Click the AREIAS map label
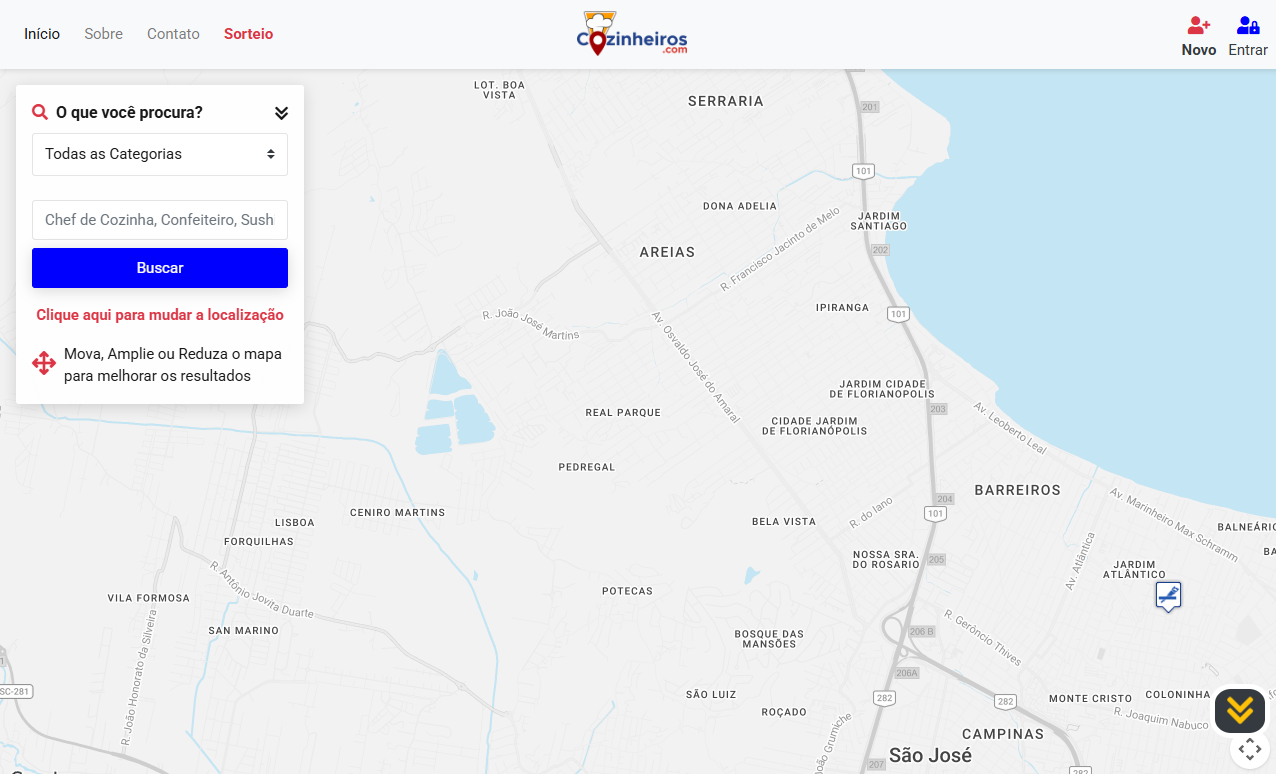Viewport: 1276px width, 774px height. click(x=667, y=252)
